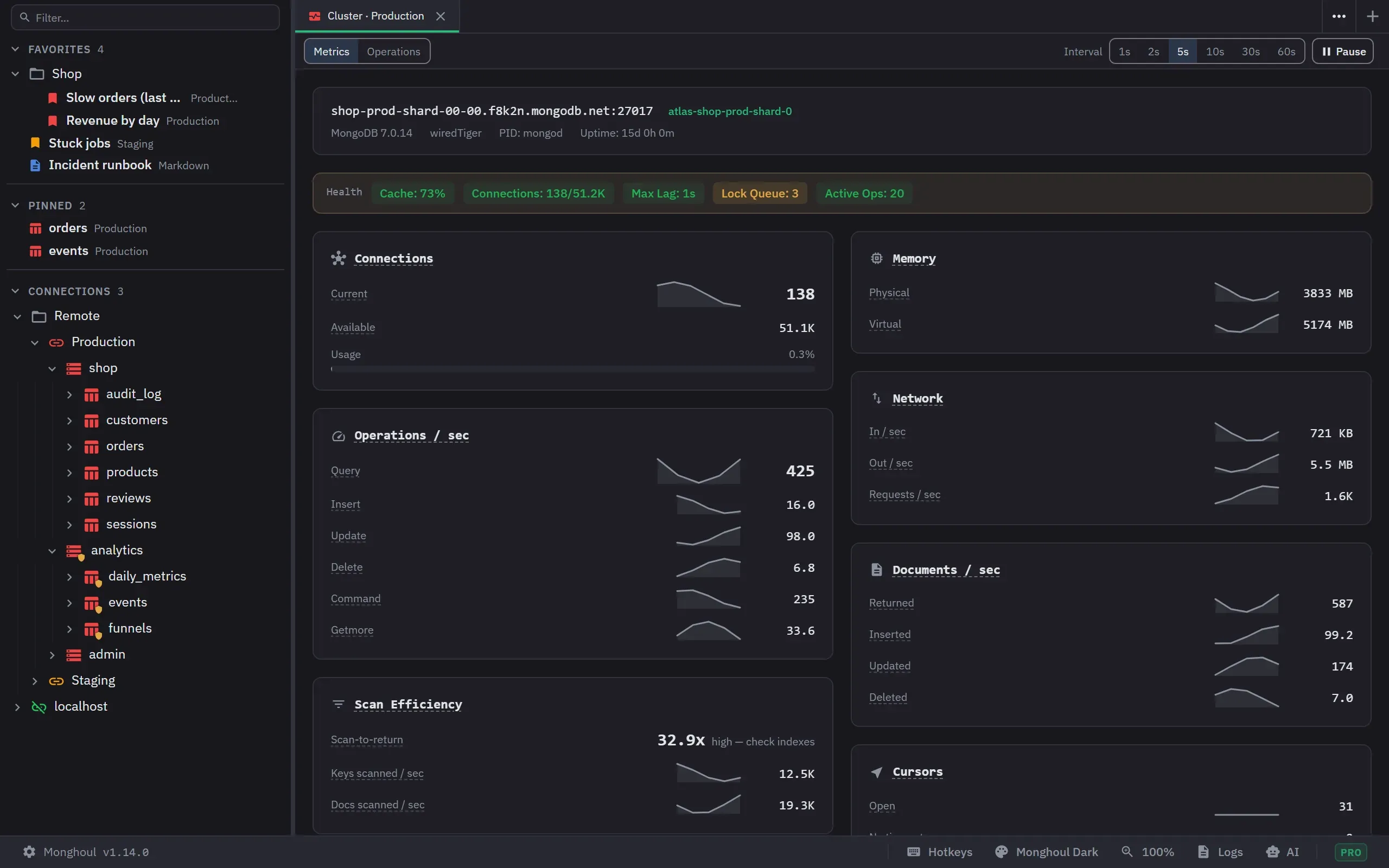Viewport: 1389px width, 868px height.
Task: Click the red bookmark icon for Slow orders
Action: 53,98
